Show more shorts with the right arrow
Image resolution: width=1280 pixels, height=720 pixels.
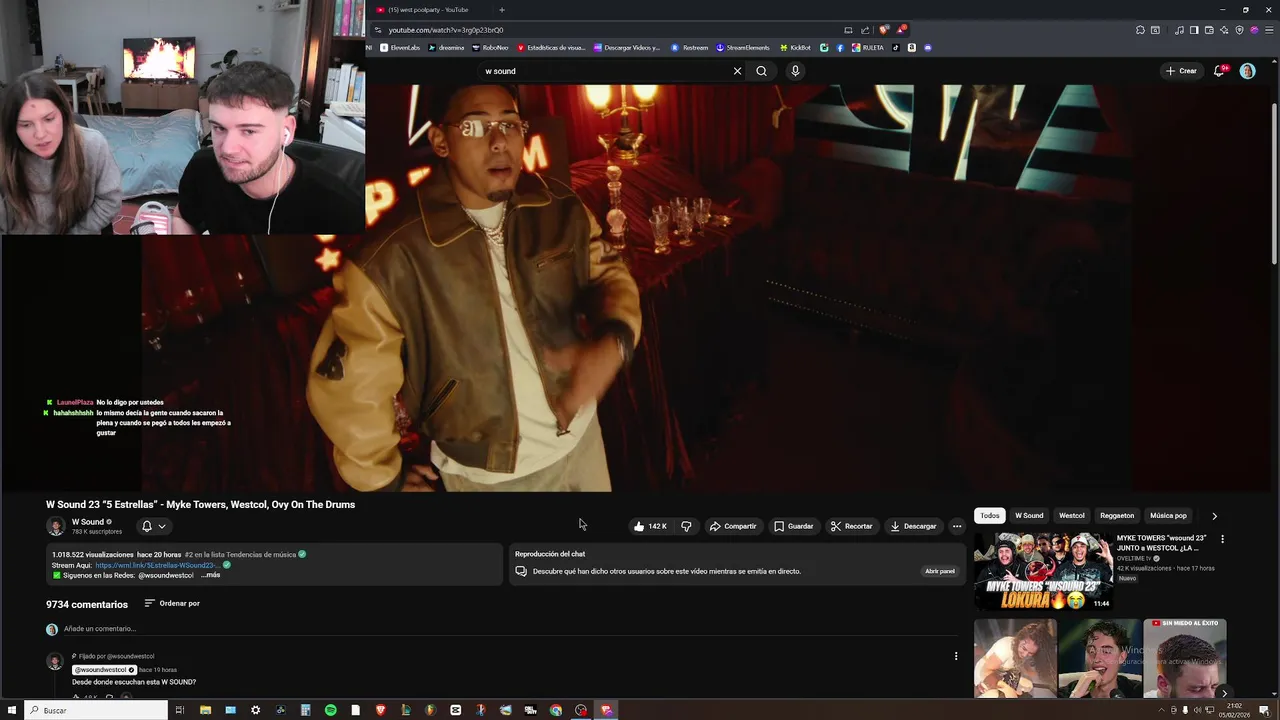pos(1224,693)
